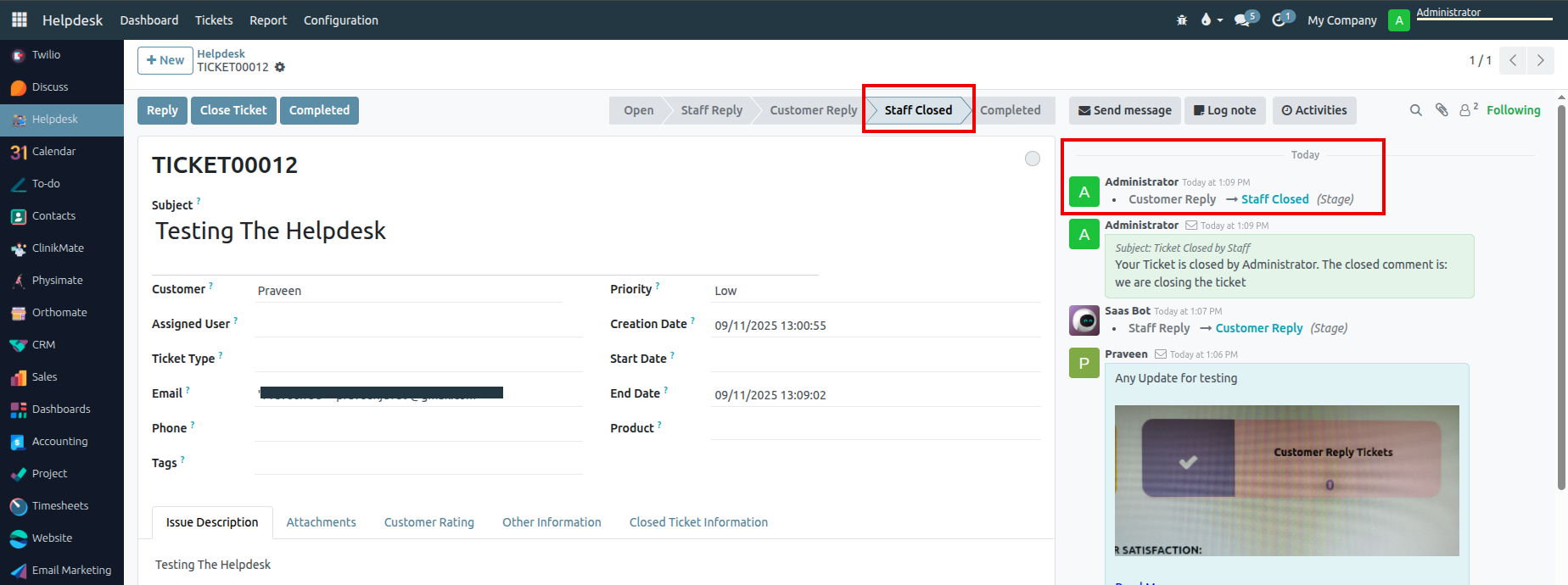The height and width of the screenshot is (585, 1568).
Task: Search chatter messages with magnifier icon
Action: coord(1415,110)
